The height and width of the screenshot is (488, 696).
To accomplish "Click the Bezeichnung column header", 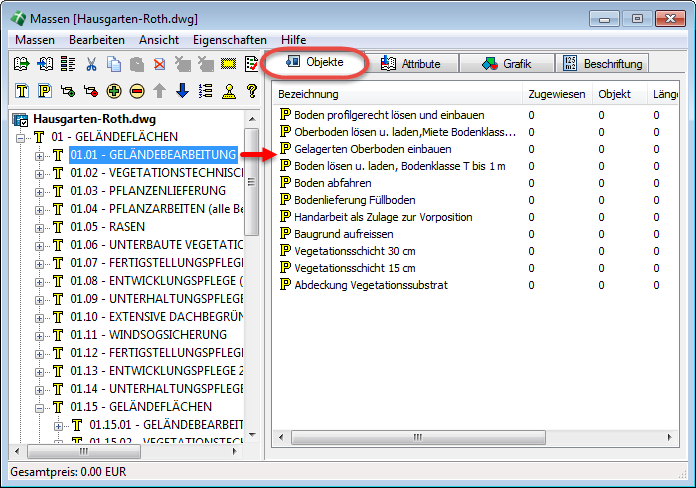I will 310,94.
